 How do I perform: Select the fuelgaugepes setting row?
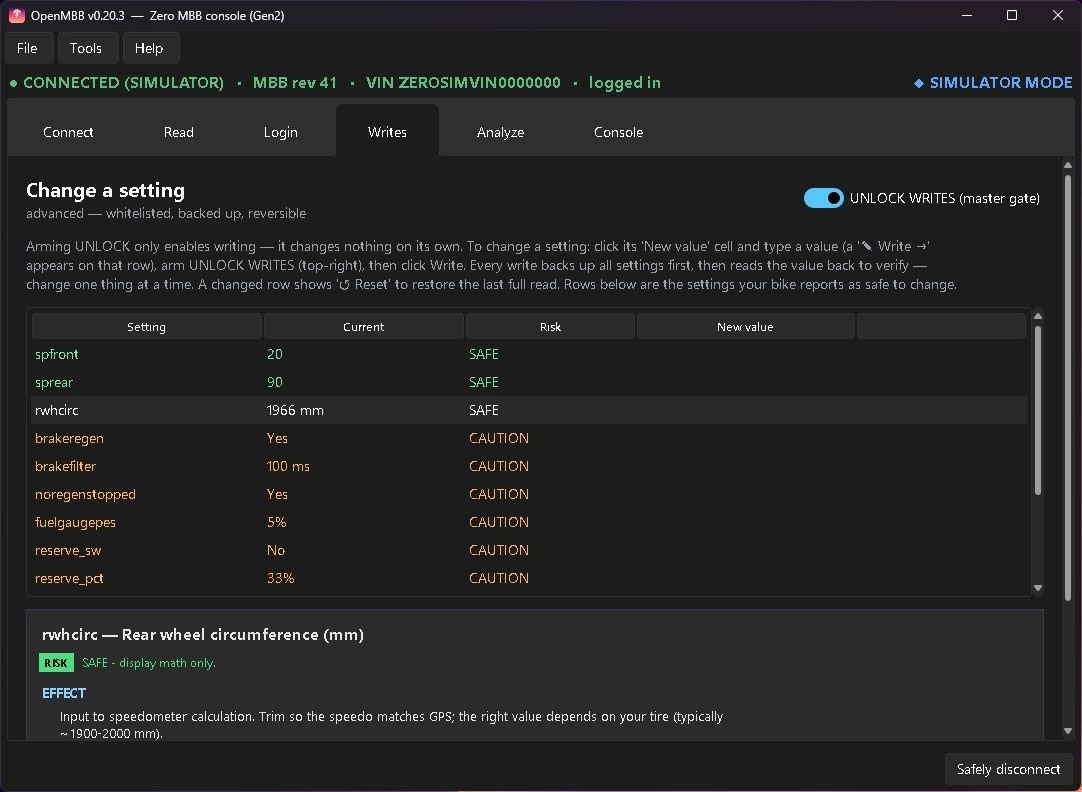pos(529,522)
